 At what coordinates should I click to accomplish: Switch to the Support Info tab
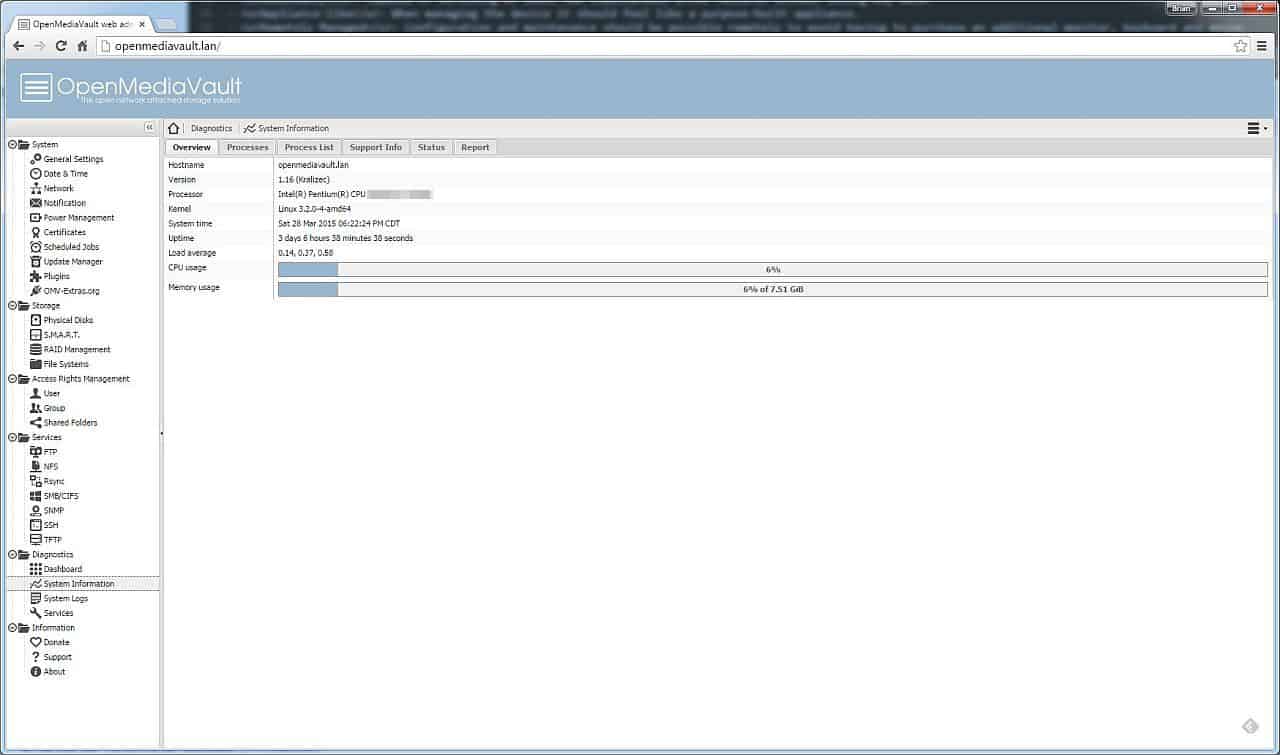[376, 147]
